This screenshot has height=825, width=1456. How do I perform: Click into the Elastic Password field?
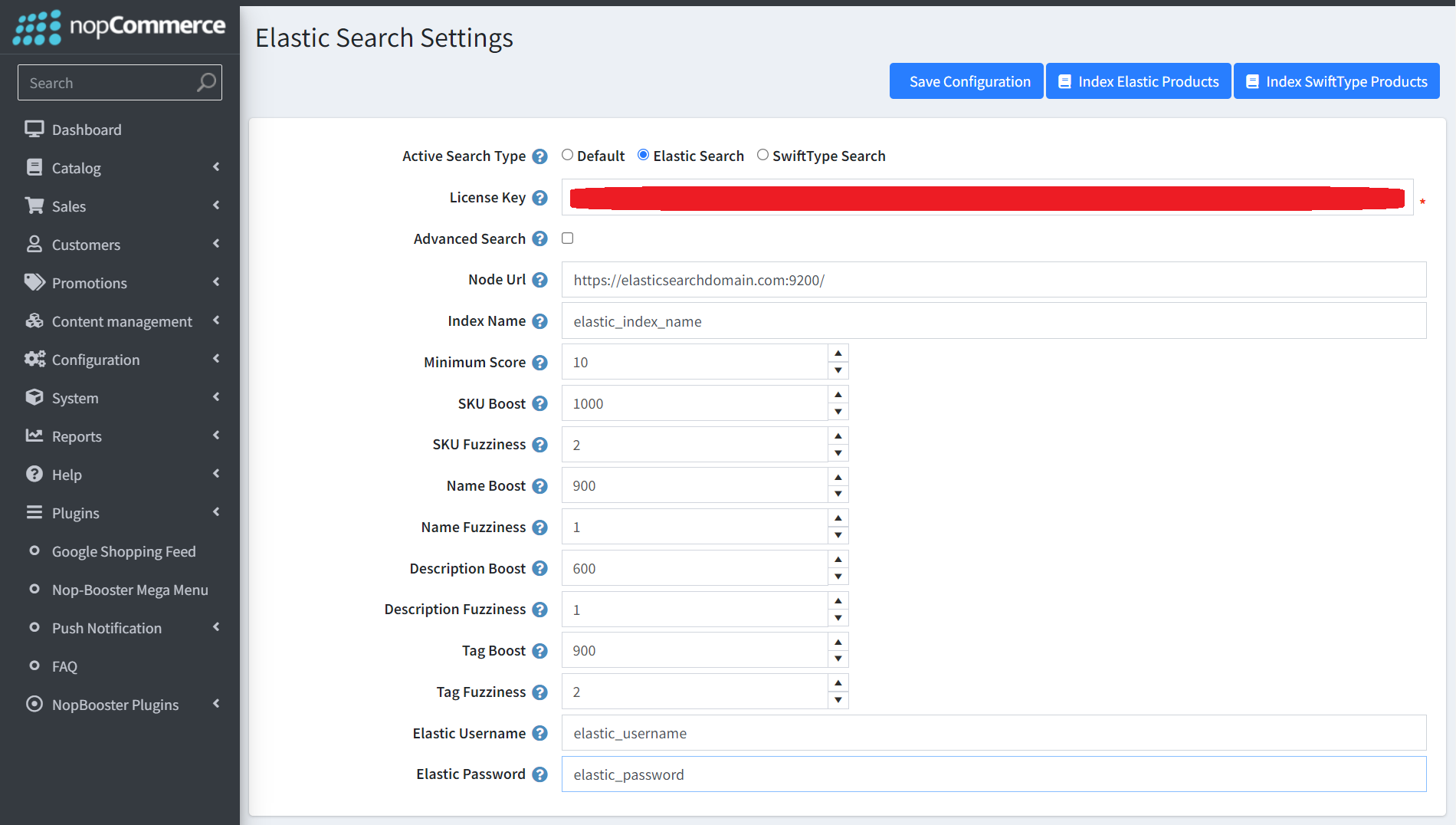tap(994, 774)
